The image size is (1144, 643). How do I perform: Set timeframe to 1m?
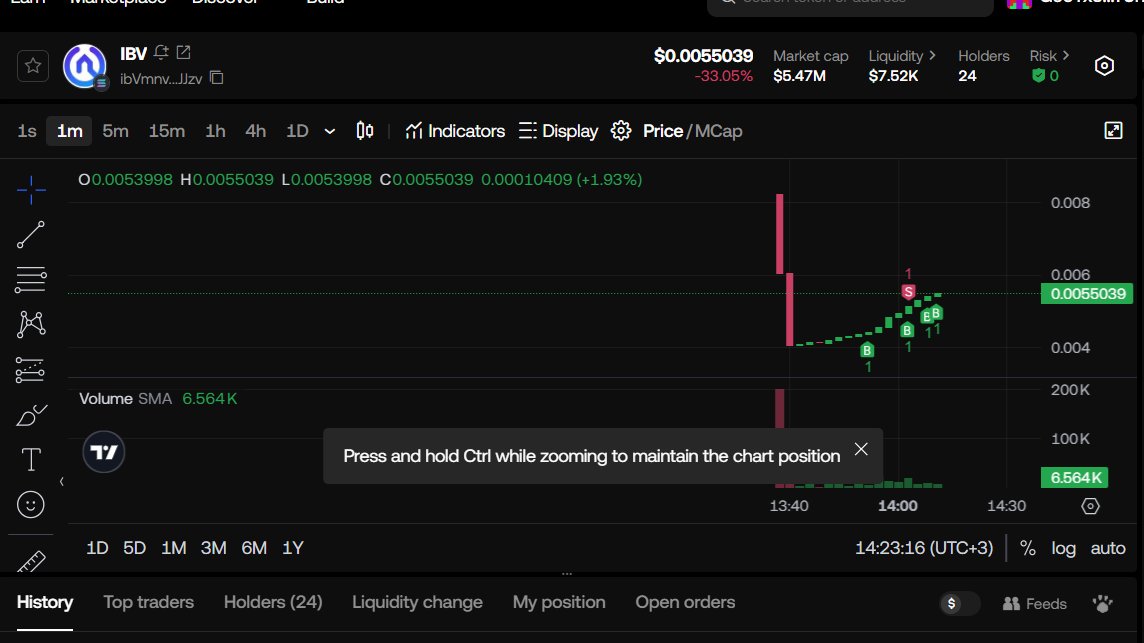click(69, 131)
